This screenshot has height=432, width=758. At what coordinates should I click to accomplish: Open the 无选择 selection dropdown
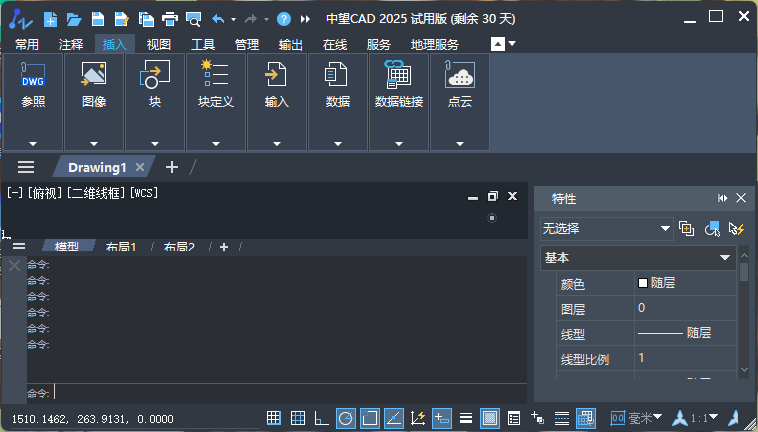coord(606,229)
